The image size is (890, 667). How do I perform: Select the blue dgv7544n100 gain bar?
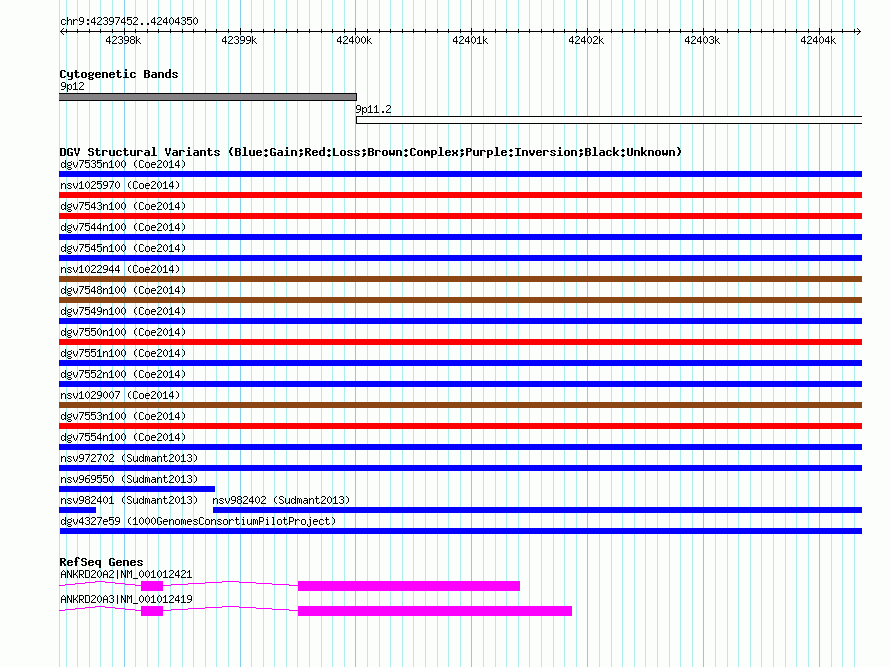[x=460, y=237]
